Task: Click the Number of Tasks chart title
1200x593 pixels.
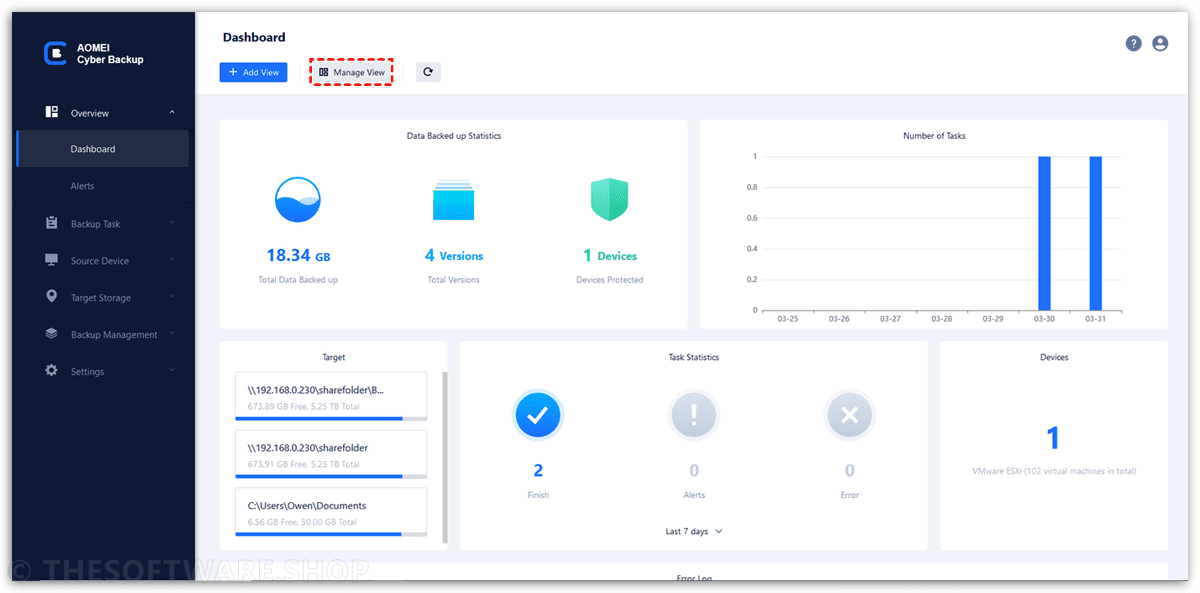Action: pos(934,136)
